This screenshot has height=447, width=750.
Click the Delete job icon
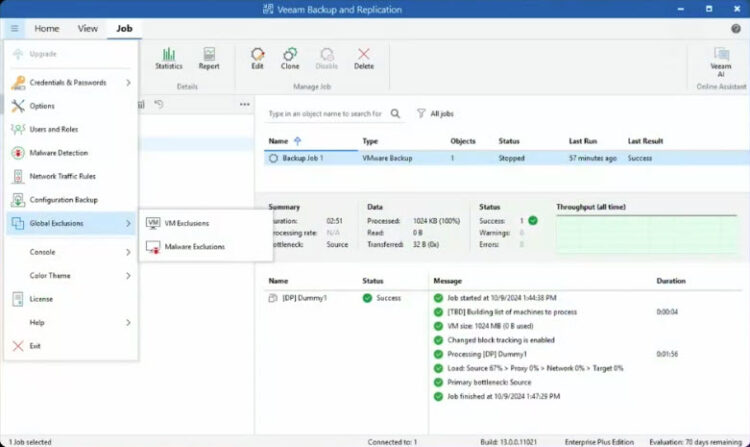pos(363,57)
